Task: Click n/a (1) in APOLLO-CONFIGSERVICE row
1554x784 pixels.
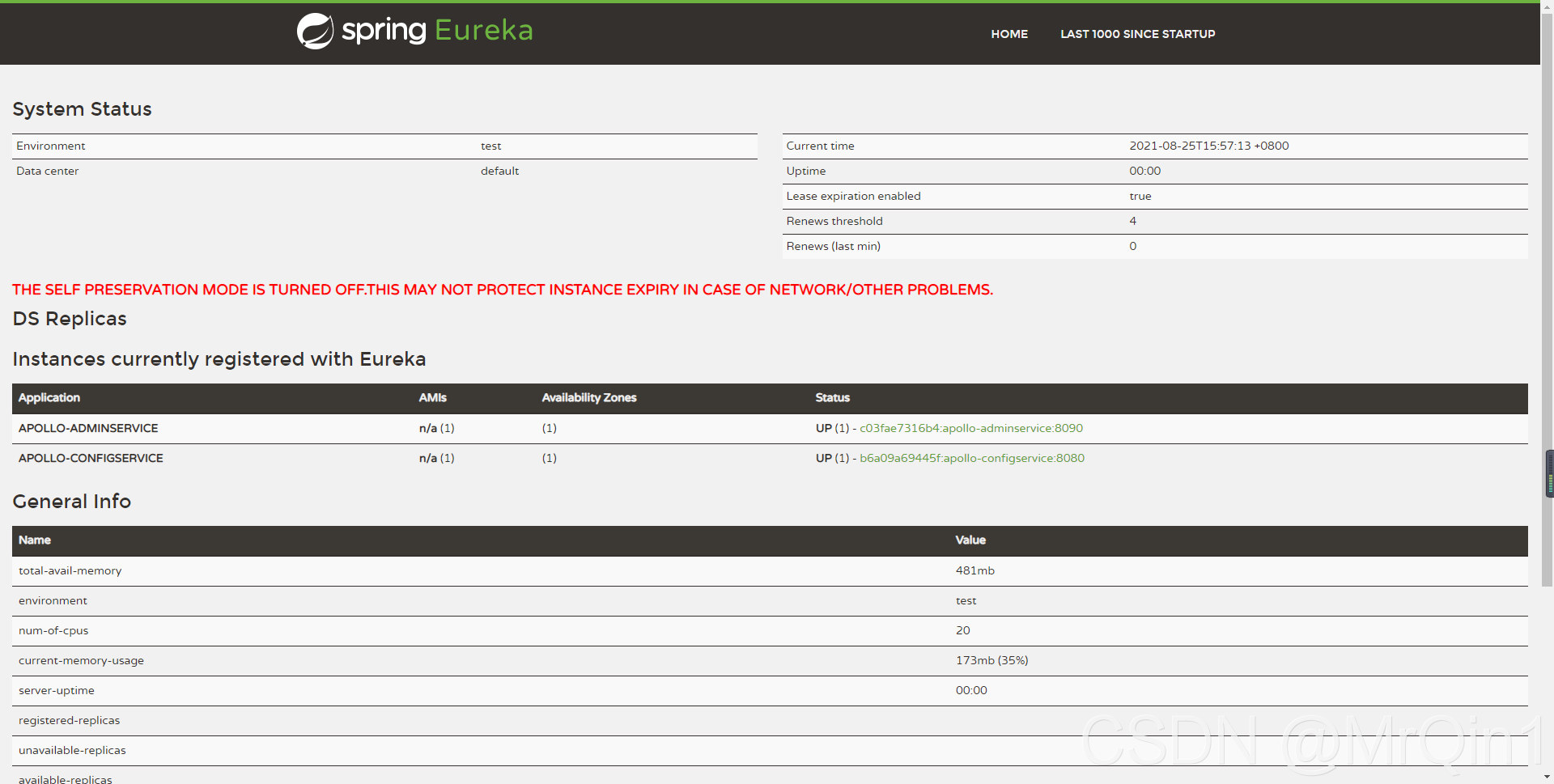Action: (x=436, y=458)
